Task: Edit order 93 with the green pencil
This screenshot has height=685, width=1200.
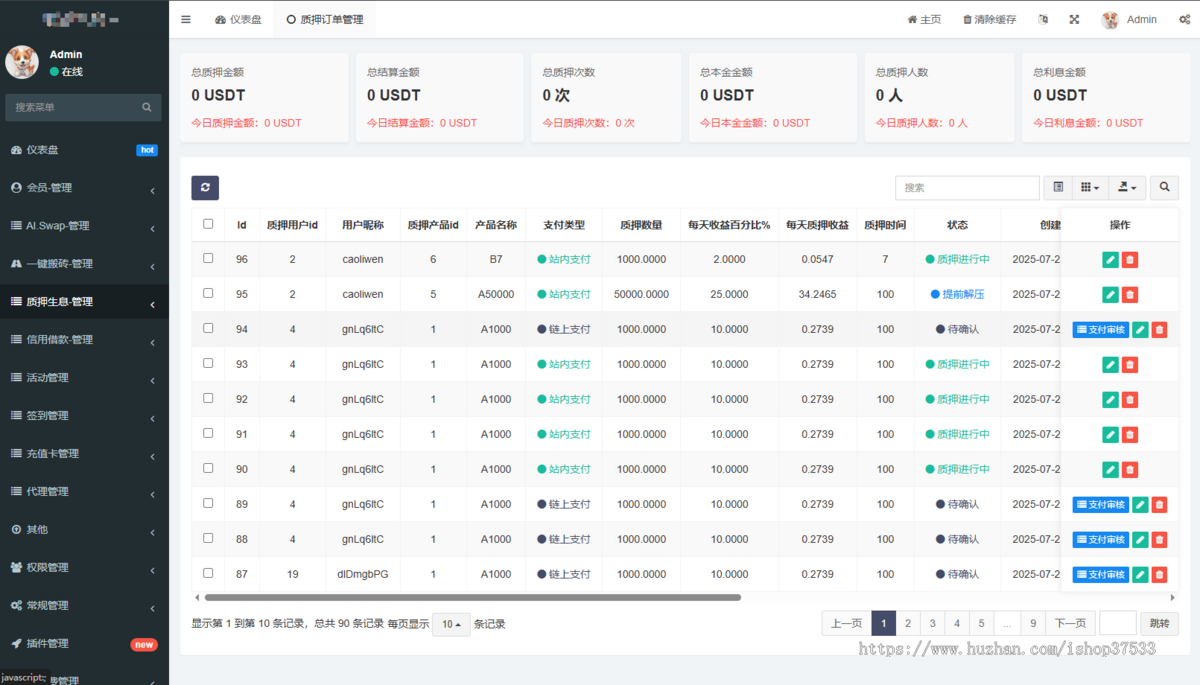Action: click(1110, 365)
